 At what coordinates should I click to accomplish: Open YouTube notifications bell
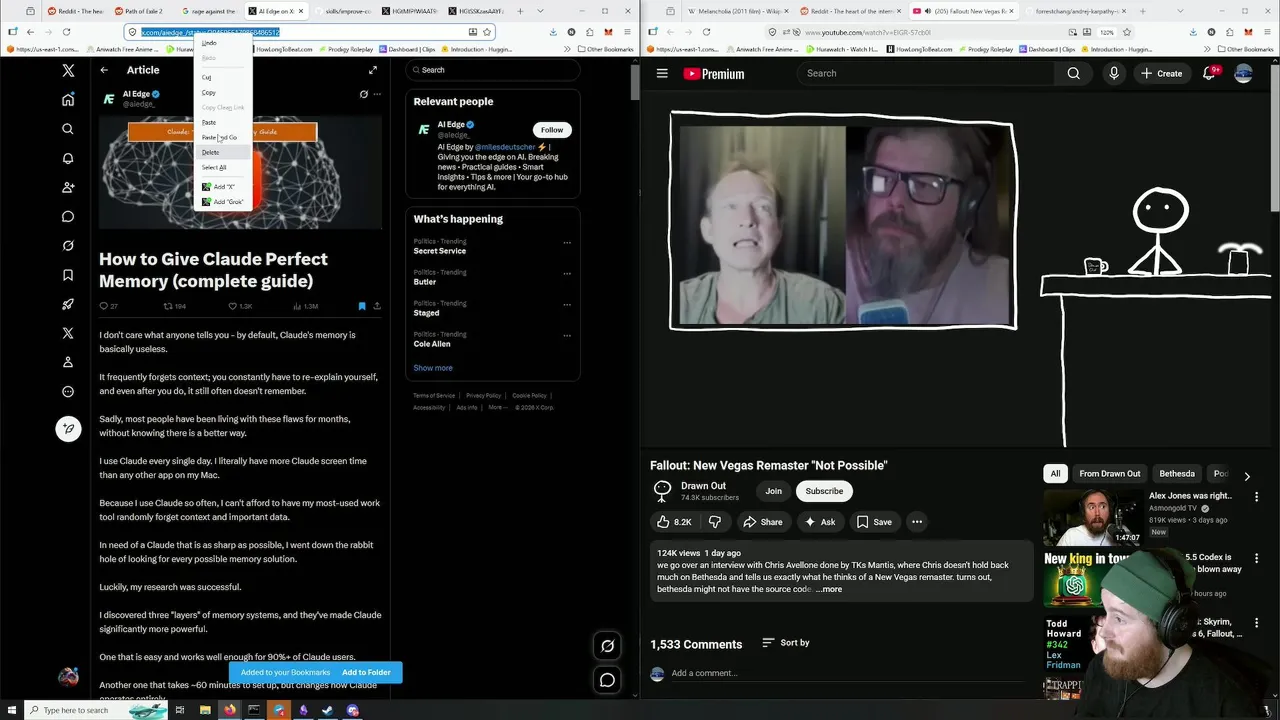pyautogui.click(x=1208, y=73)
